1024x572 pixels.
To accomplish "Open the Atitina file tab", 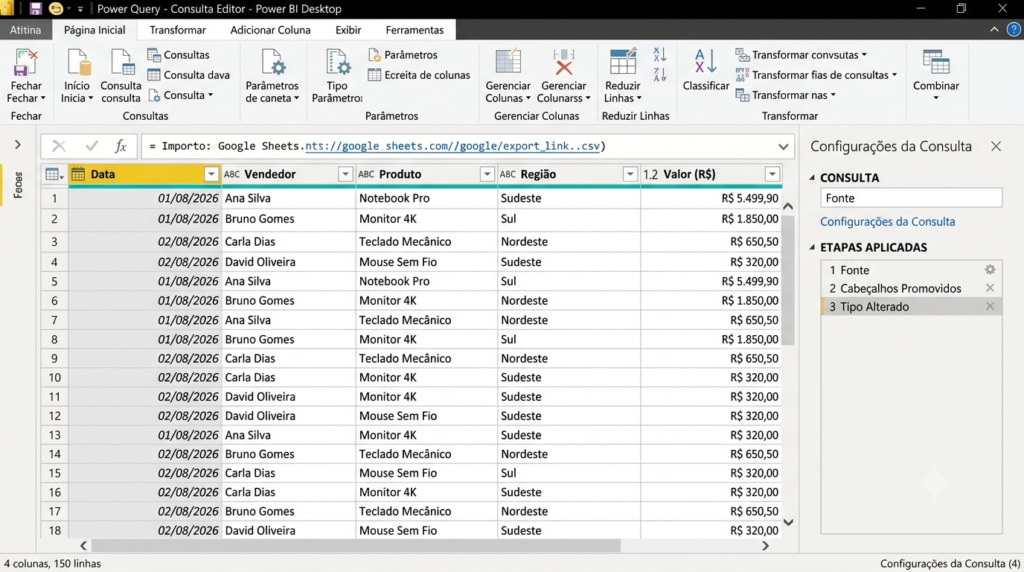I will click(25, 30).
